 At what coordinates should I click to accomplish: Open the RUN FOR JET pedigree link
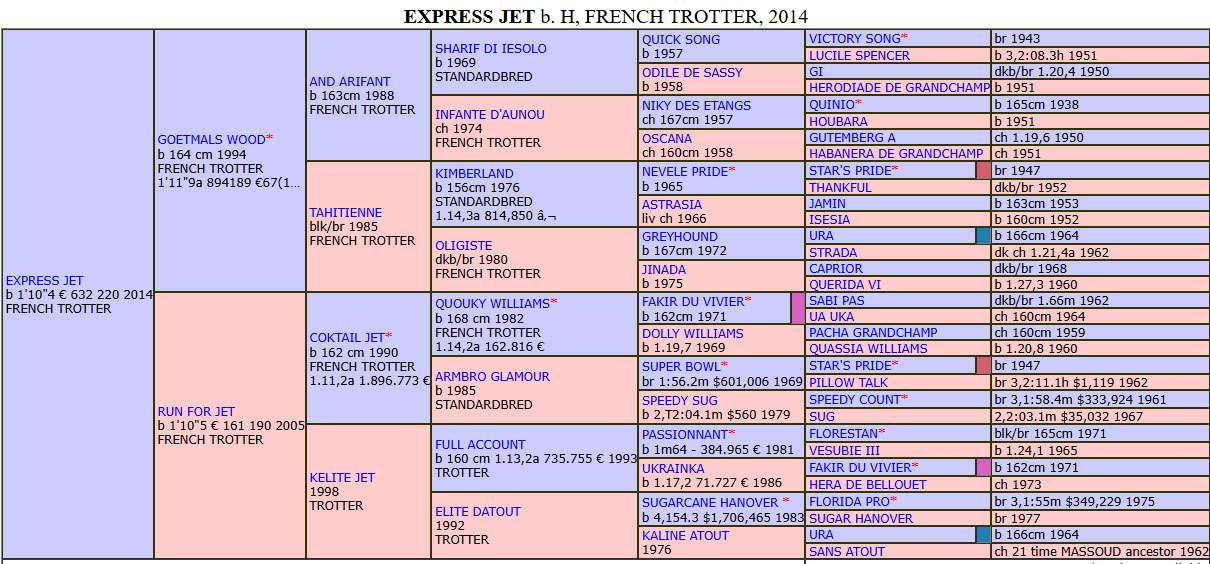click(x=196, y=411)
